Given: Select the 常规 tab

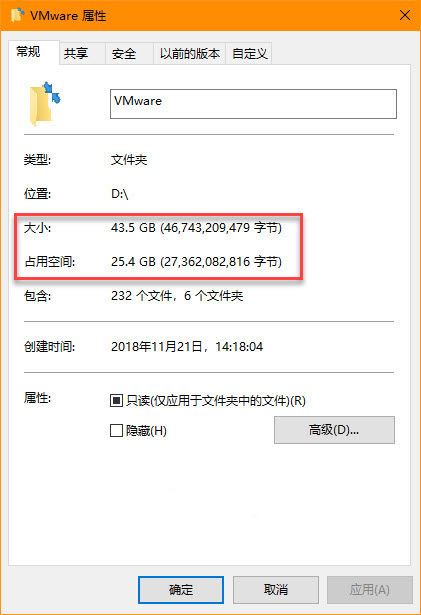Looking at the screenshot, I should click(34, 52).
